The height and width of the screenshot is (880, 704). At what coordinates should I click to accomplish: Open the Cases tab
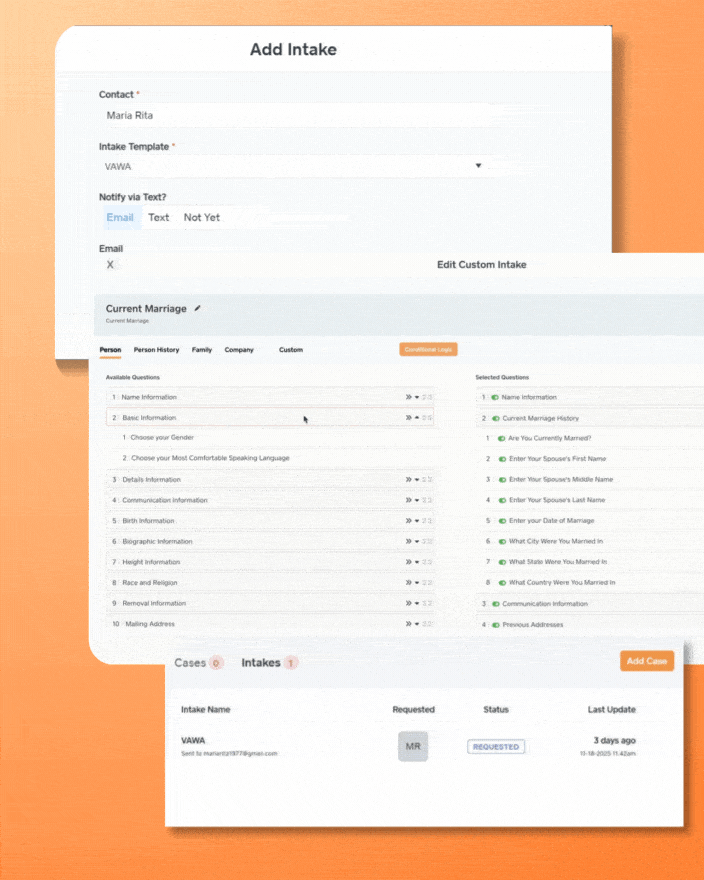point(190,663)
